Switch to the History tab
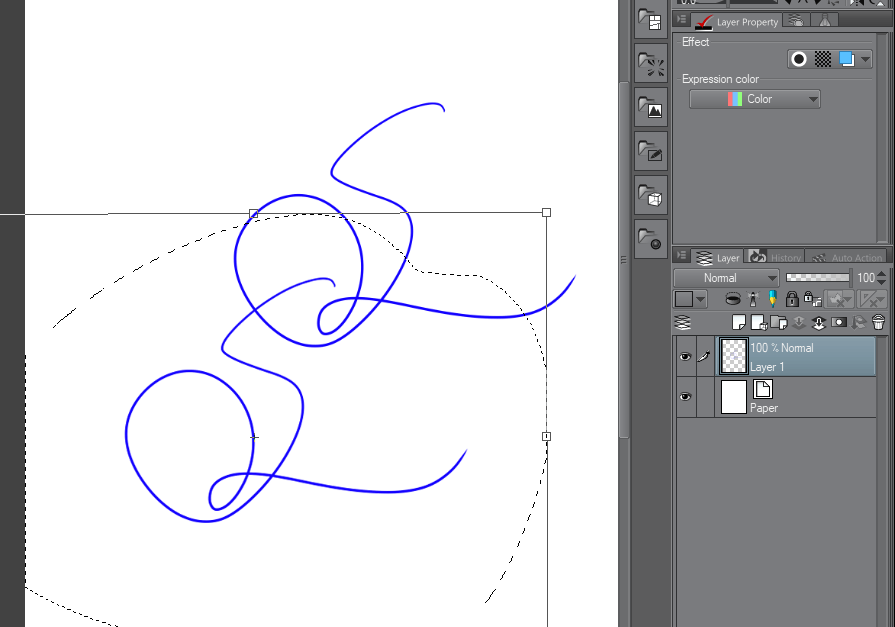 pyautogui.click(x=775, y=258)
